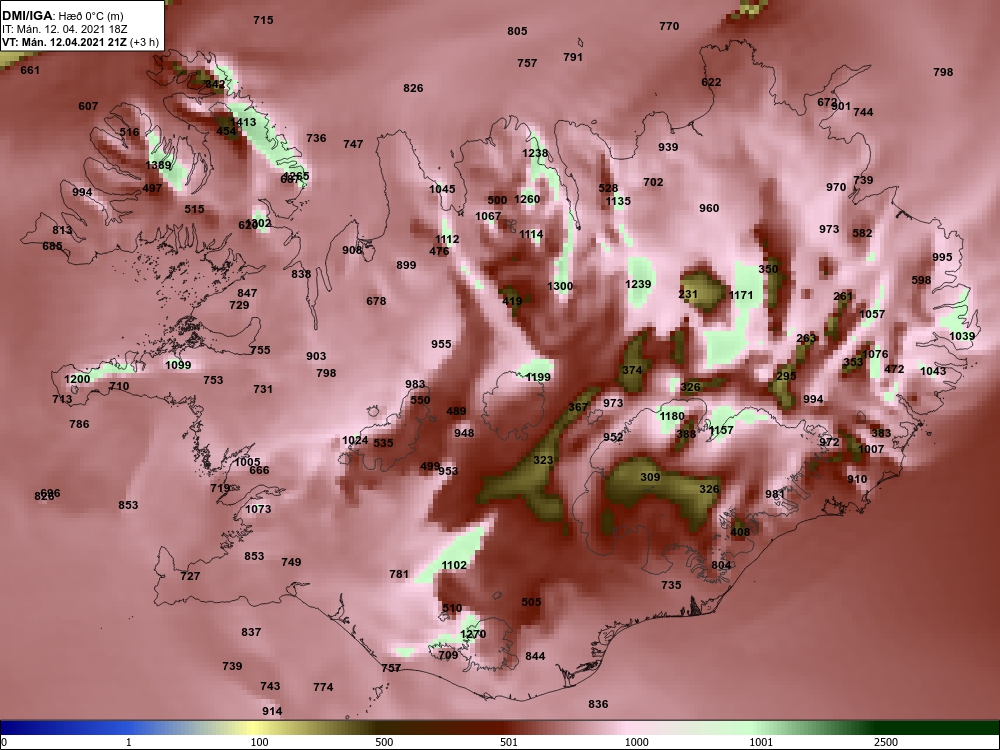Viewport: 1000px width, 750px height.
Task: Click map value 1099
Action: [178, 365]
